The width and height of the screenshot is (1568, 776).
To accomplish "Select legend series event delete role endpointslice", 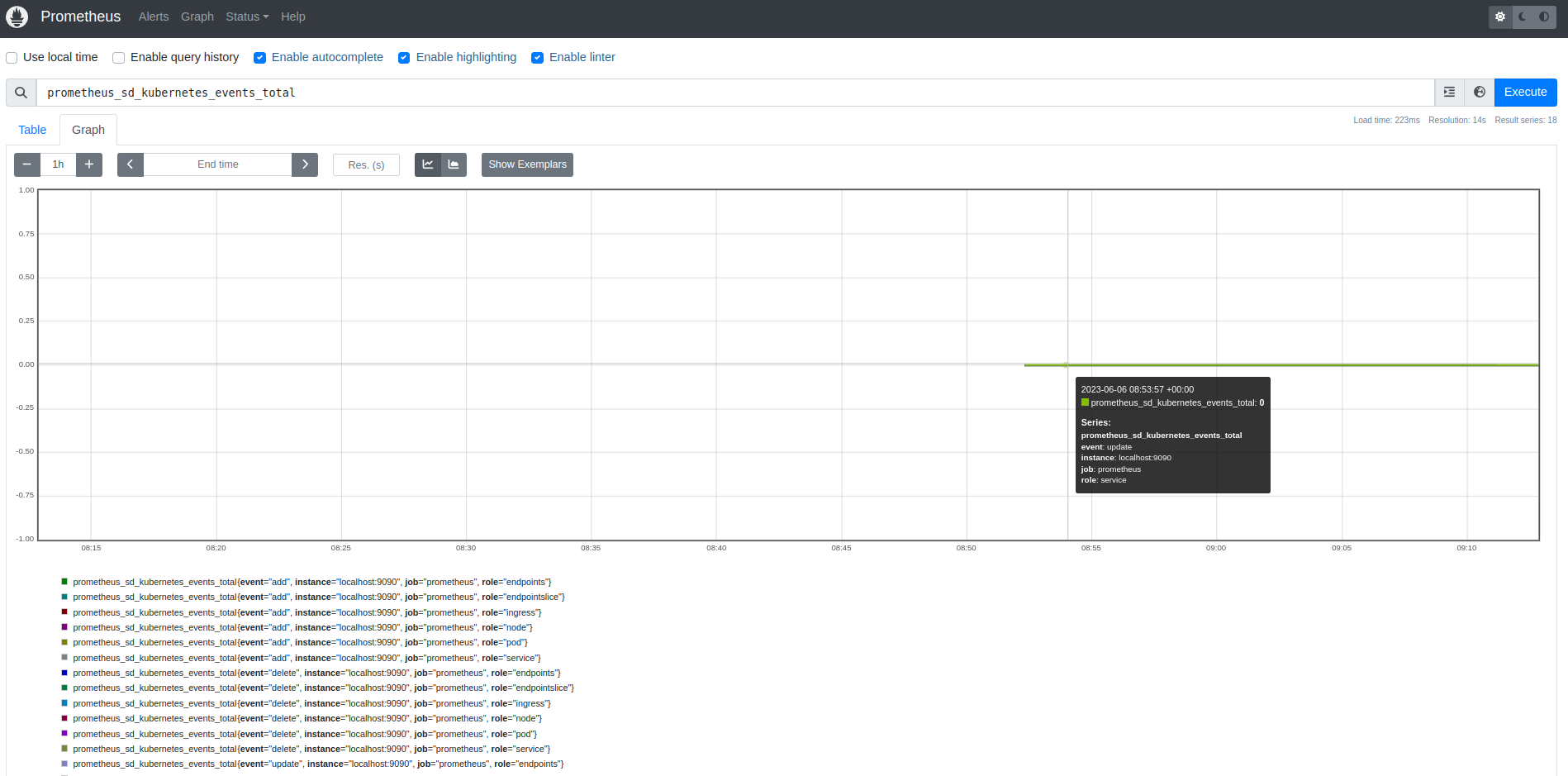I will 324,688.
